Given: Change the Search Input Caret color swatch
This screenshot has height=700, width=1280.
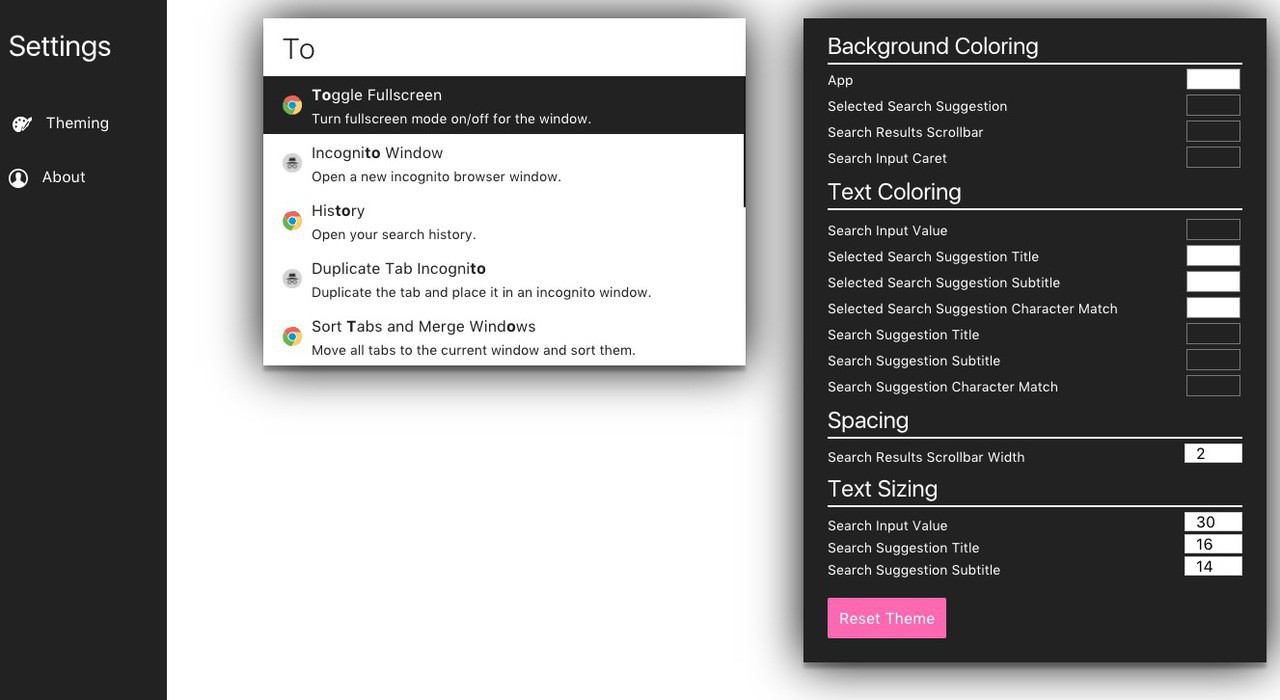Looking at the screenshot, I should [x=1213, y=157].
